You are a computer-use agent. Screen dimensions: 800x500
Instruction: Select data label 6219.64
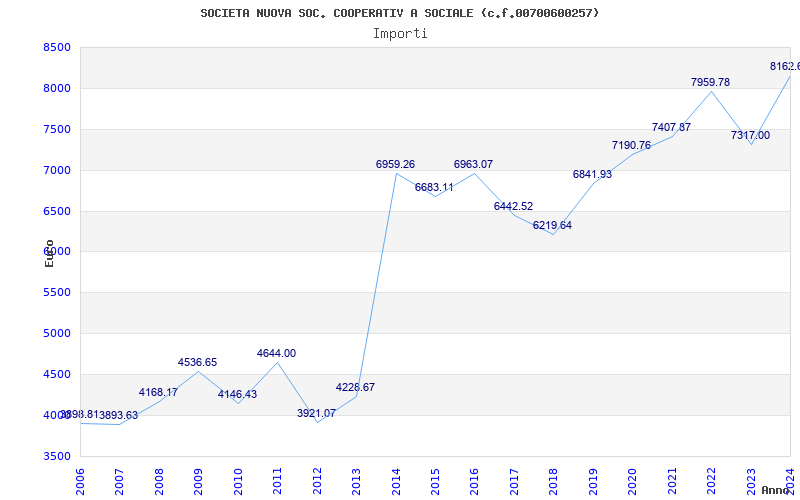coord(553,226)
